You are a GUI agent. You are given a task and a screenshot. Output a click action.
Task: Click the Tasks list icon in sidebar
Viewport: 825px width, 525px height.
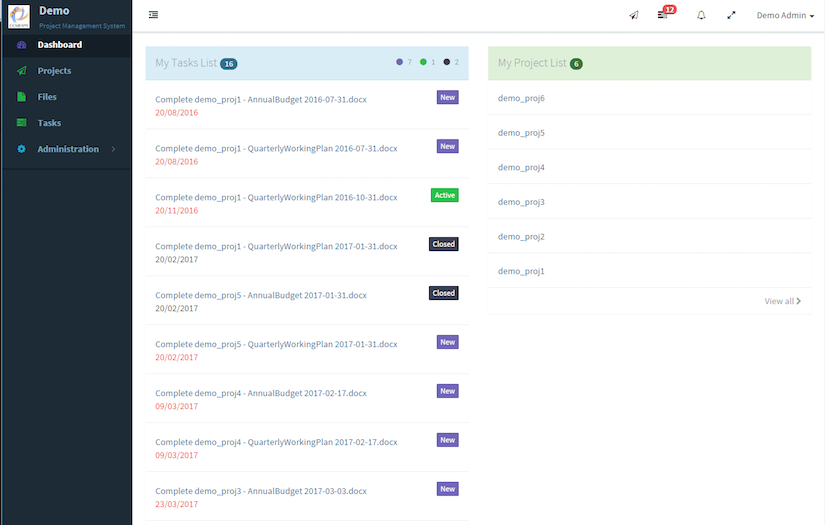pyautogui.click(x=22, y=123)
